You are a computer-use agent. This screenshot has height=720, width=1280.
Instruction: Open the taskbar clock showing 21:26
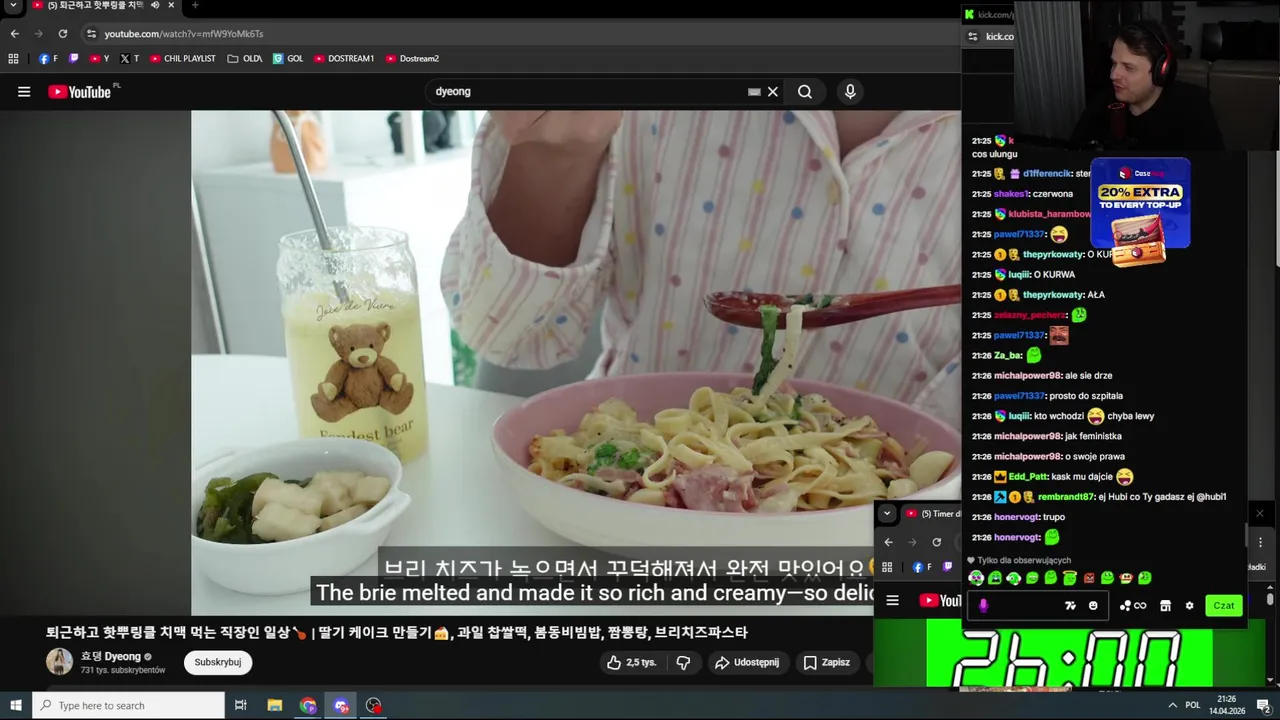coord(1226,705)
